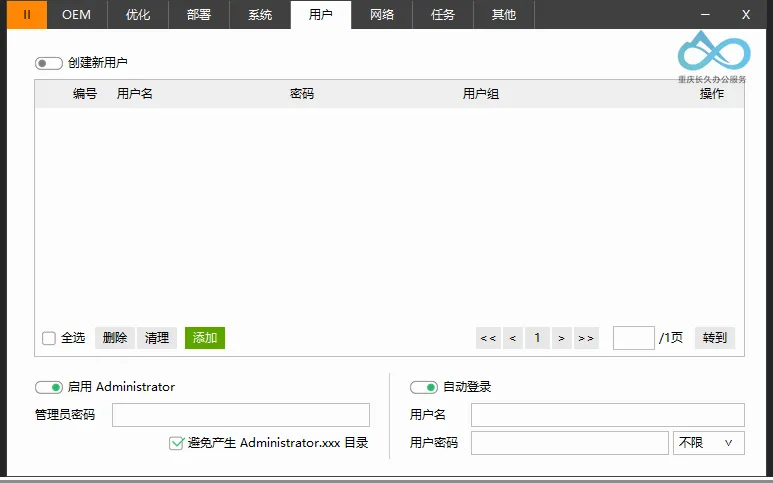773x483 pixels.
Task: Click the 清理 button
Action: pyautogui.click(x=157, y=338)
